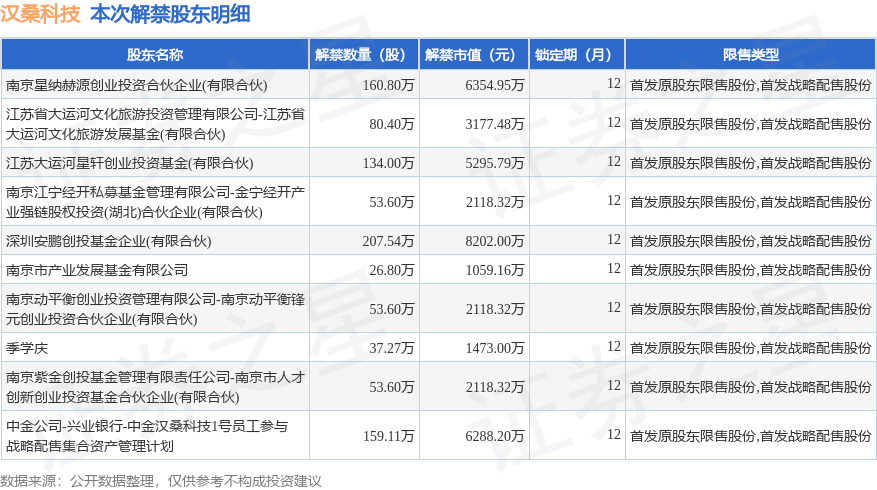877x490 pixels.
Task: Click the 解禁数量（股） column header
Action: [364, 54]
